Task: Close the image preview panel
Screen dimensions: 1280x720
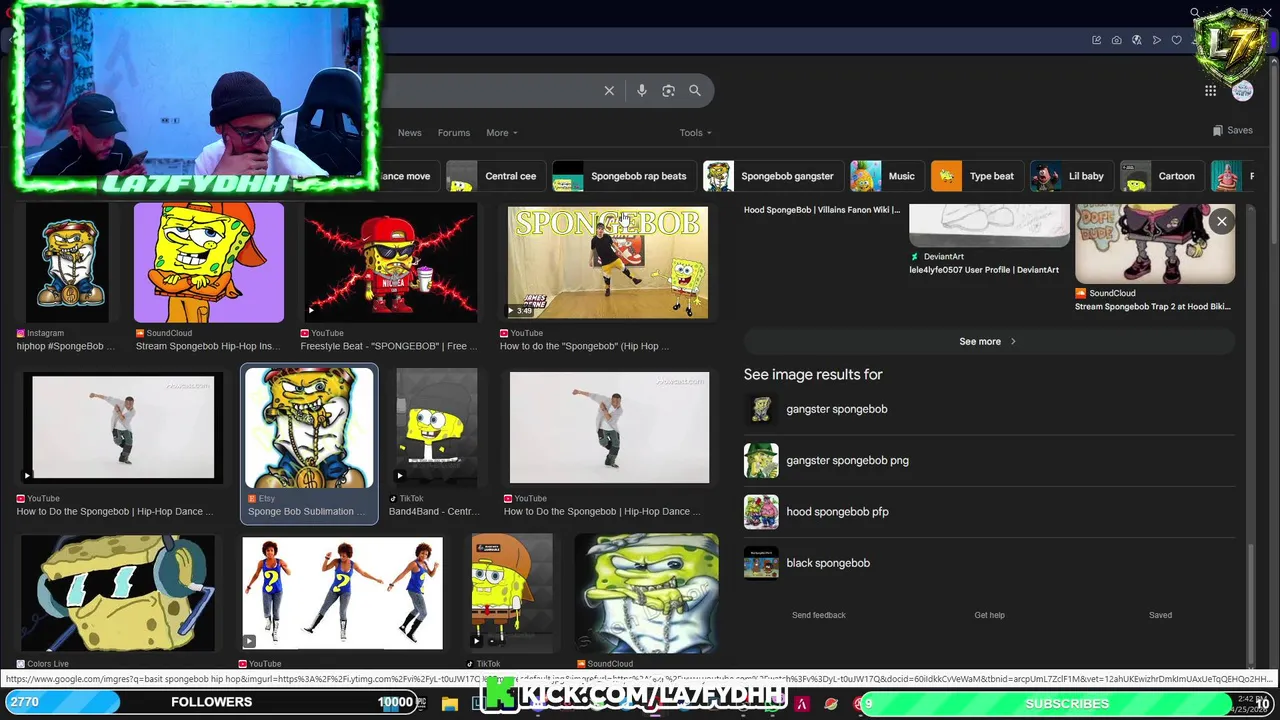Action: tap(1222, 222)
